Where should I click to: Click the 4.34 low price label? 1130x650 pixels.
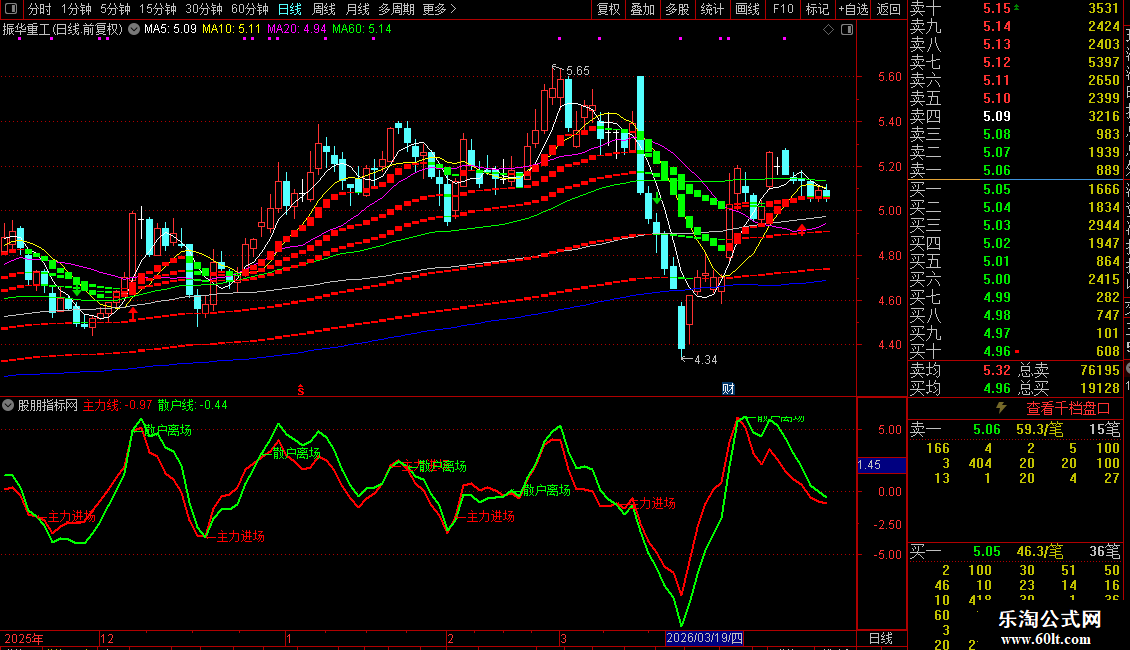(x=706, y=360)
